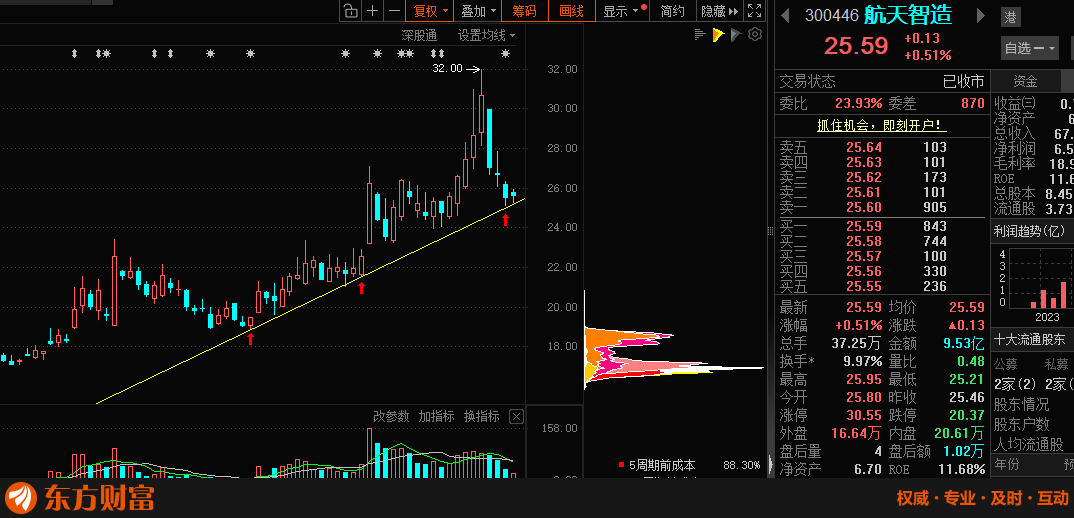The image size is (1074, 518).
Task: Click the 卖一 25.60 ask row
Action: coord(882,207)
